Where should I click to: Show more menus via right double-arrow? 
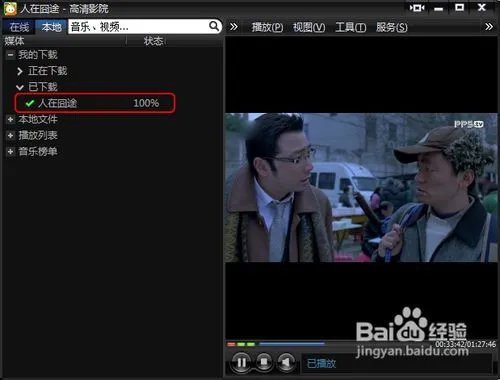click(x=489, y=27)
